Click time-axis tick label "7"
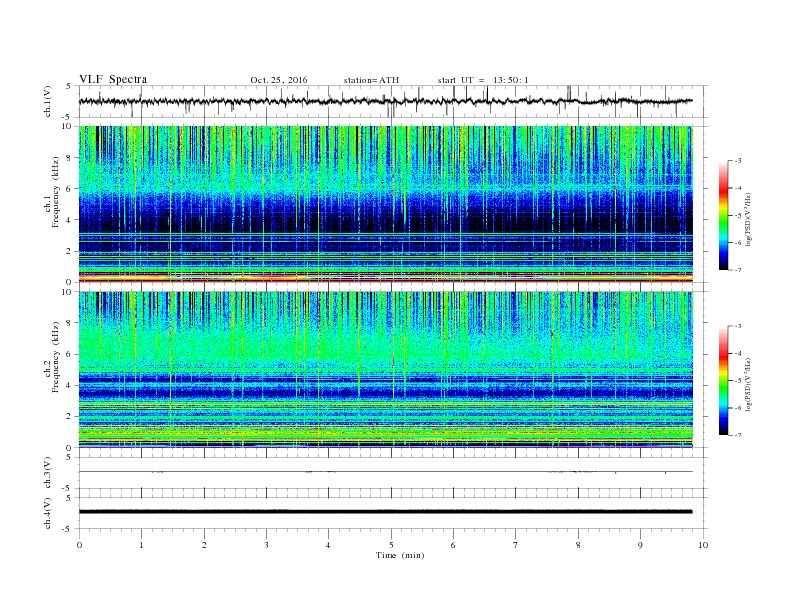 click(515, 545)
